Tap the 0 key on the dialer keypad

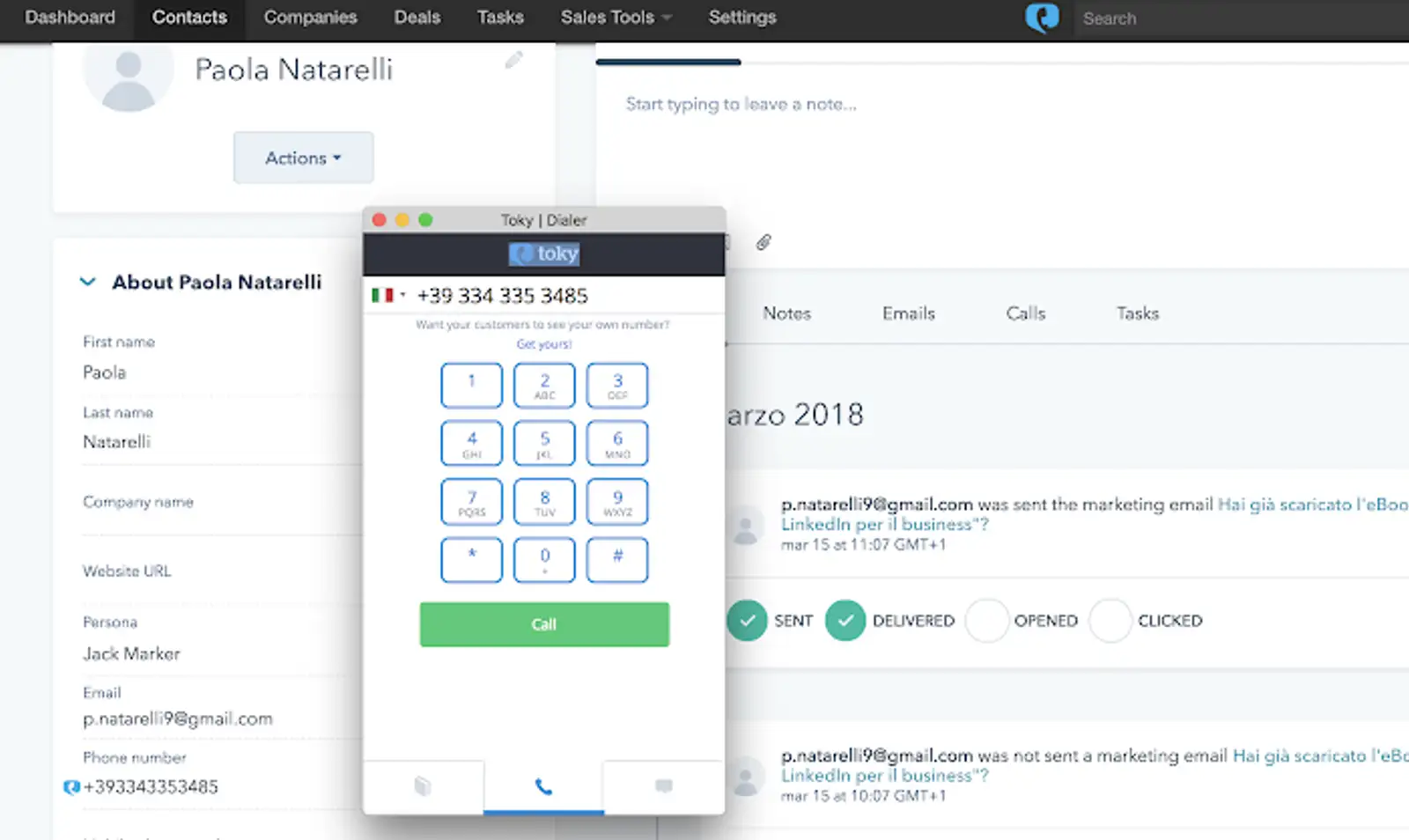(544, 560)
